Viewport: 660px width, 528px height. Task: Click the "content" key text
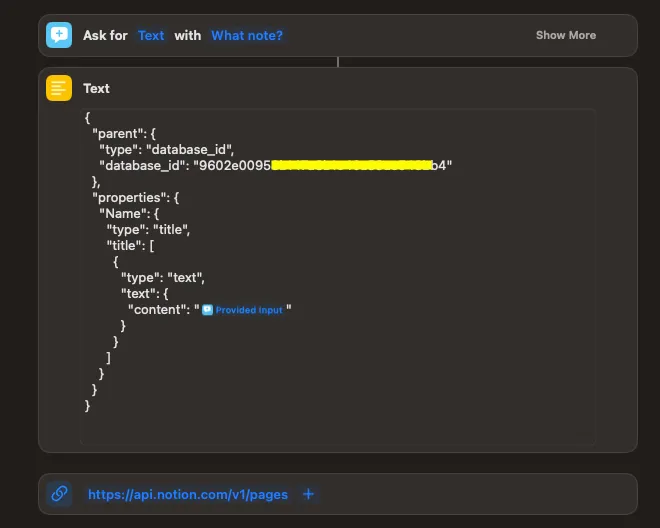coord(157,310)
